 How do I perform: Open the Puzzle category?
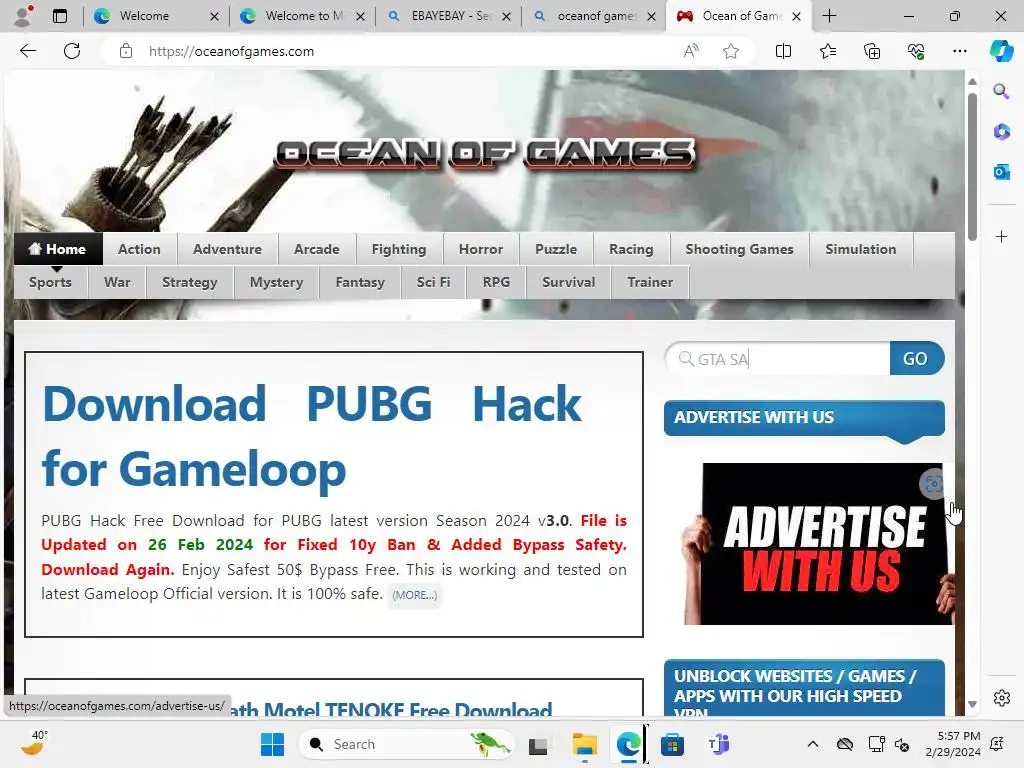click(556, 249)
